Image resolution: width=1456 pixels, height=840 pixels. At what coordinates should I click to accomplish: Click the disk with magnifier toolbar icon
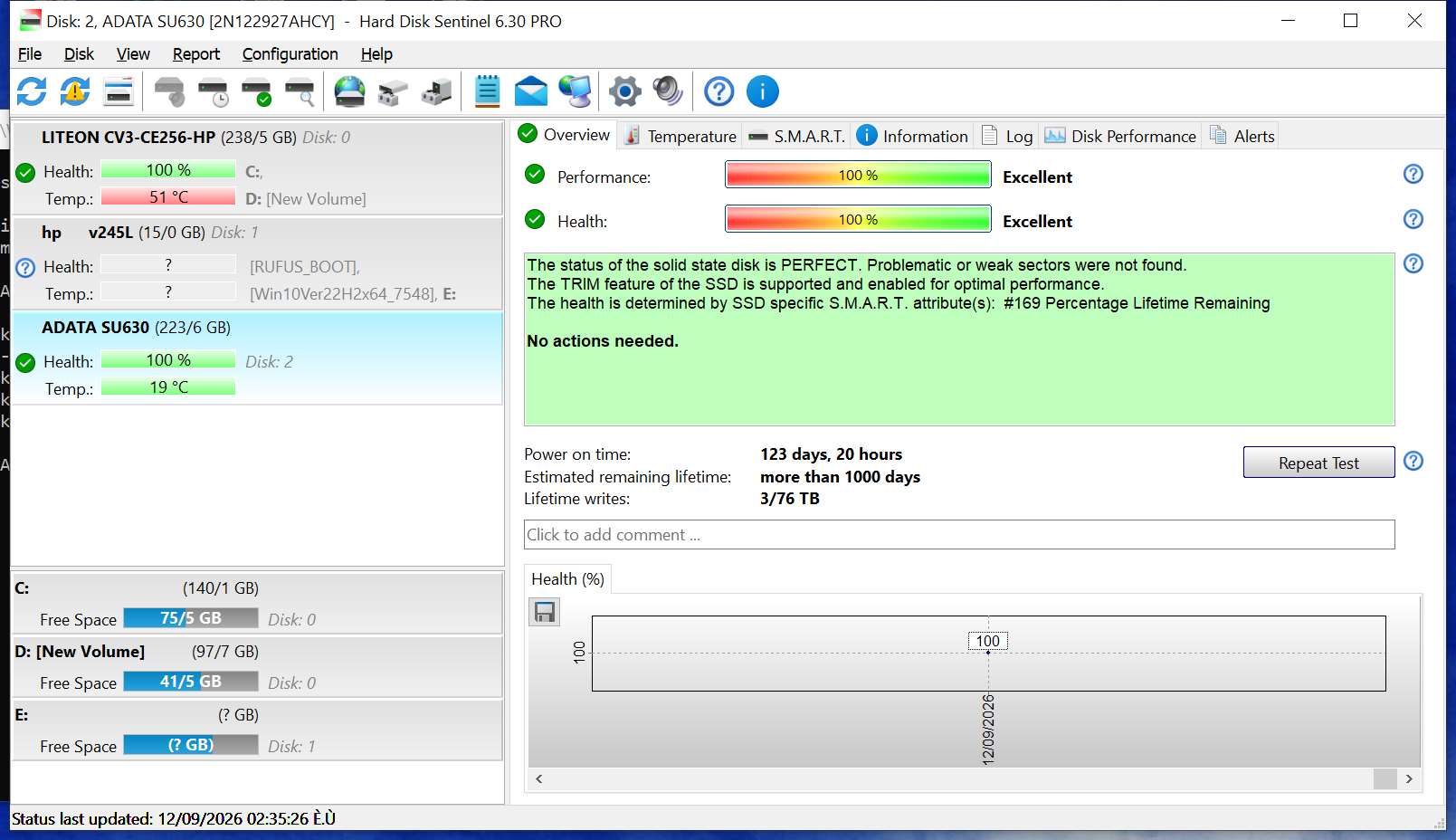[300, 91]
